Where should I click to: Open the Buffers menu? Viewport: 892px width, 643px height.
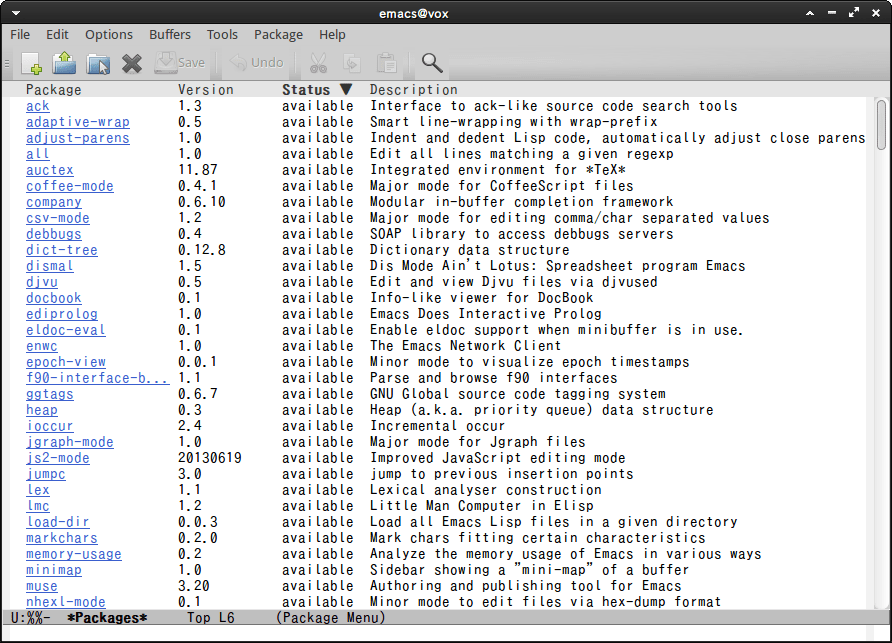coord(170,34)
